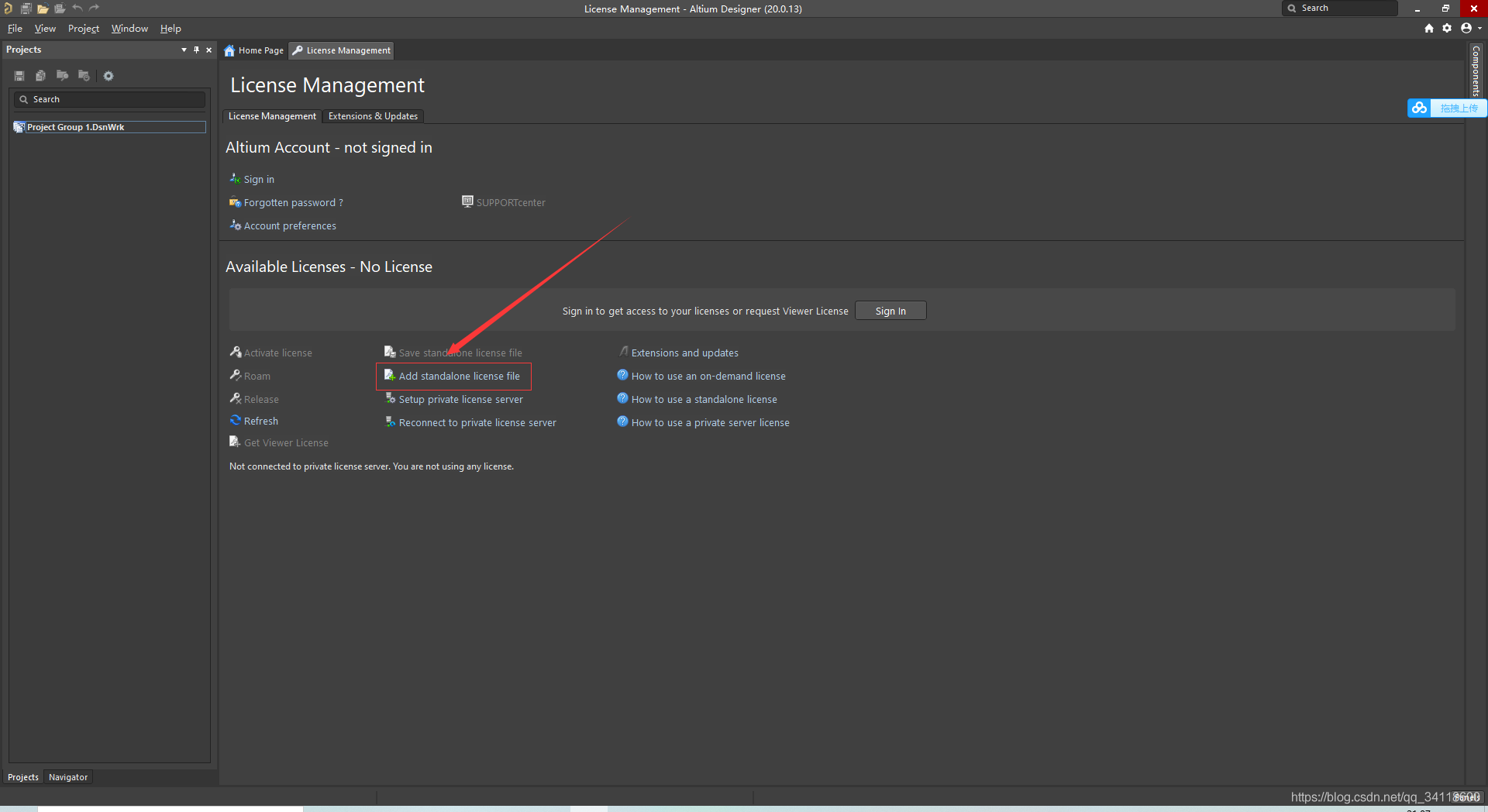Click in the top-right global Search box
This screenshot has height=812, width=1488.
tap(1341, 9)
